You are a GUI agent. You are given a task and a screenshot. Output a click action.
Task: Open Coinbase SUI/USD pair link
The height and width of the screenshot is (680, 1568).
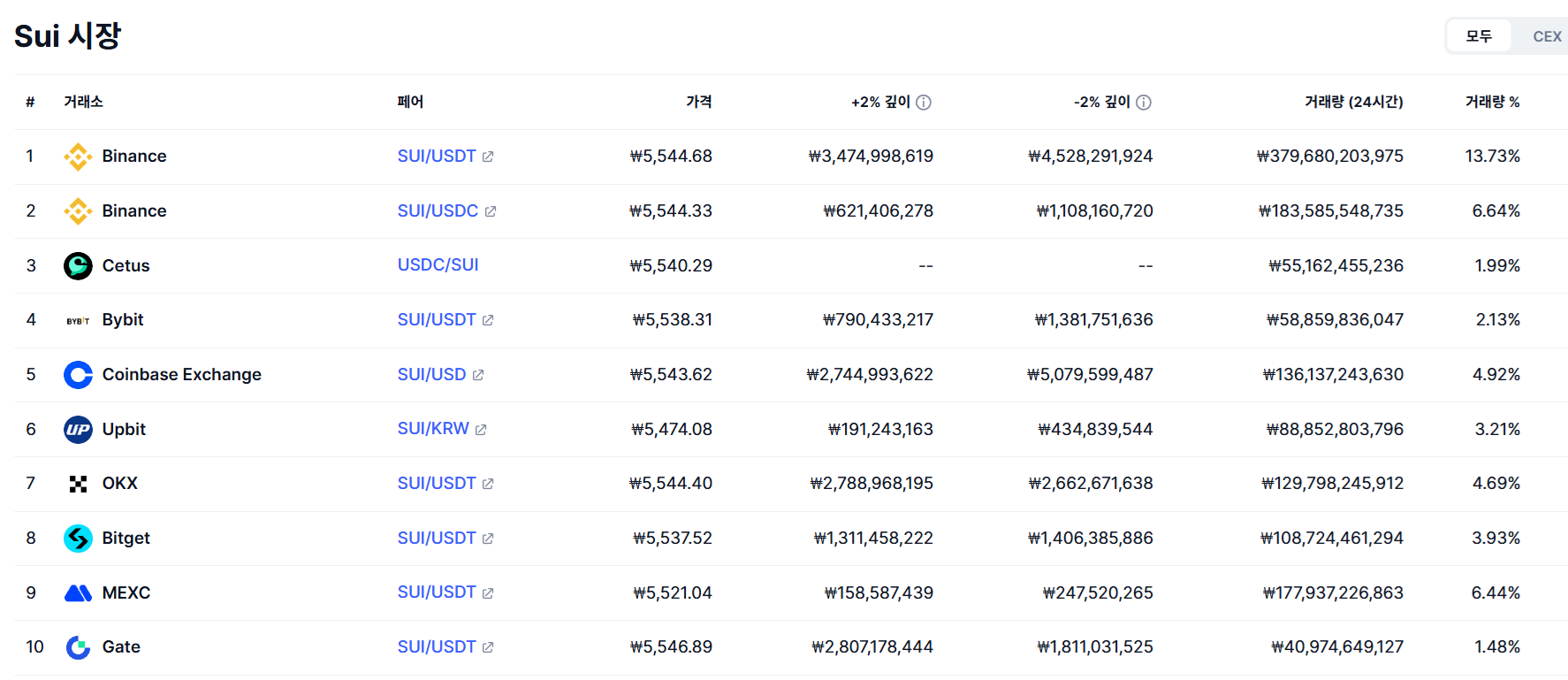(431, 374)
